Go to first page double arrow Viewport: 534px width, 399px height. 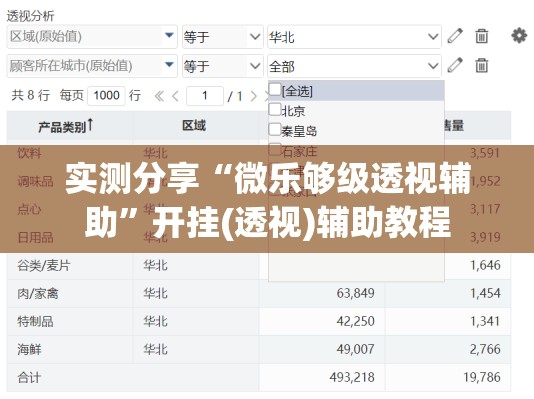(159, 96)
